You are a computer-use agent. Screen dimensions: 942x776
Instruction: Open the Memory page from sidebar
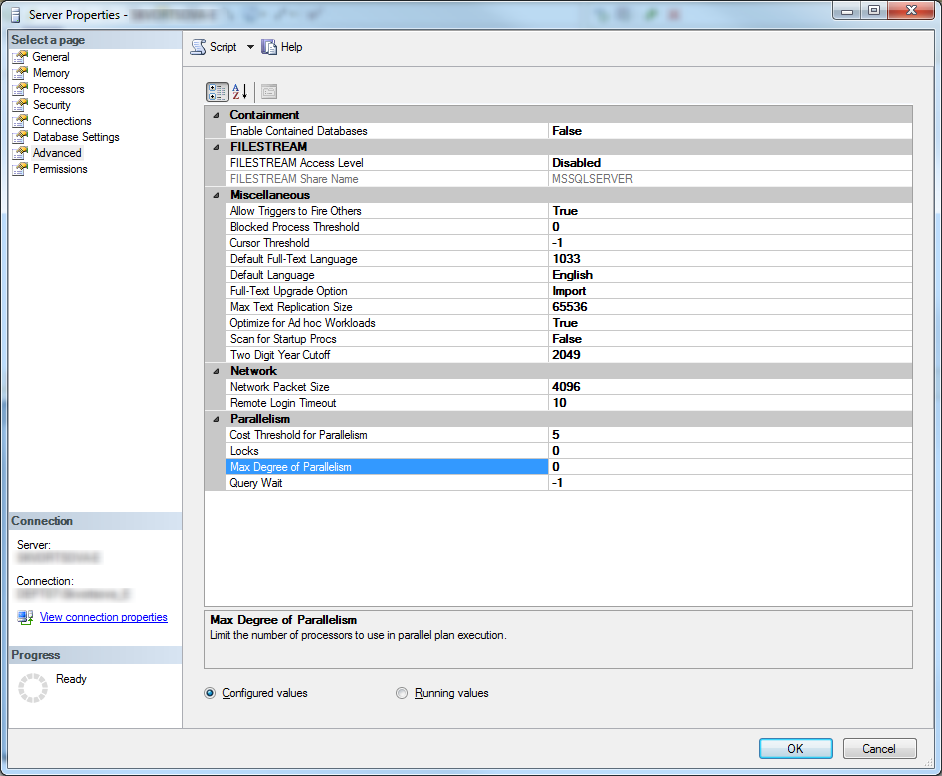(50, 73)
